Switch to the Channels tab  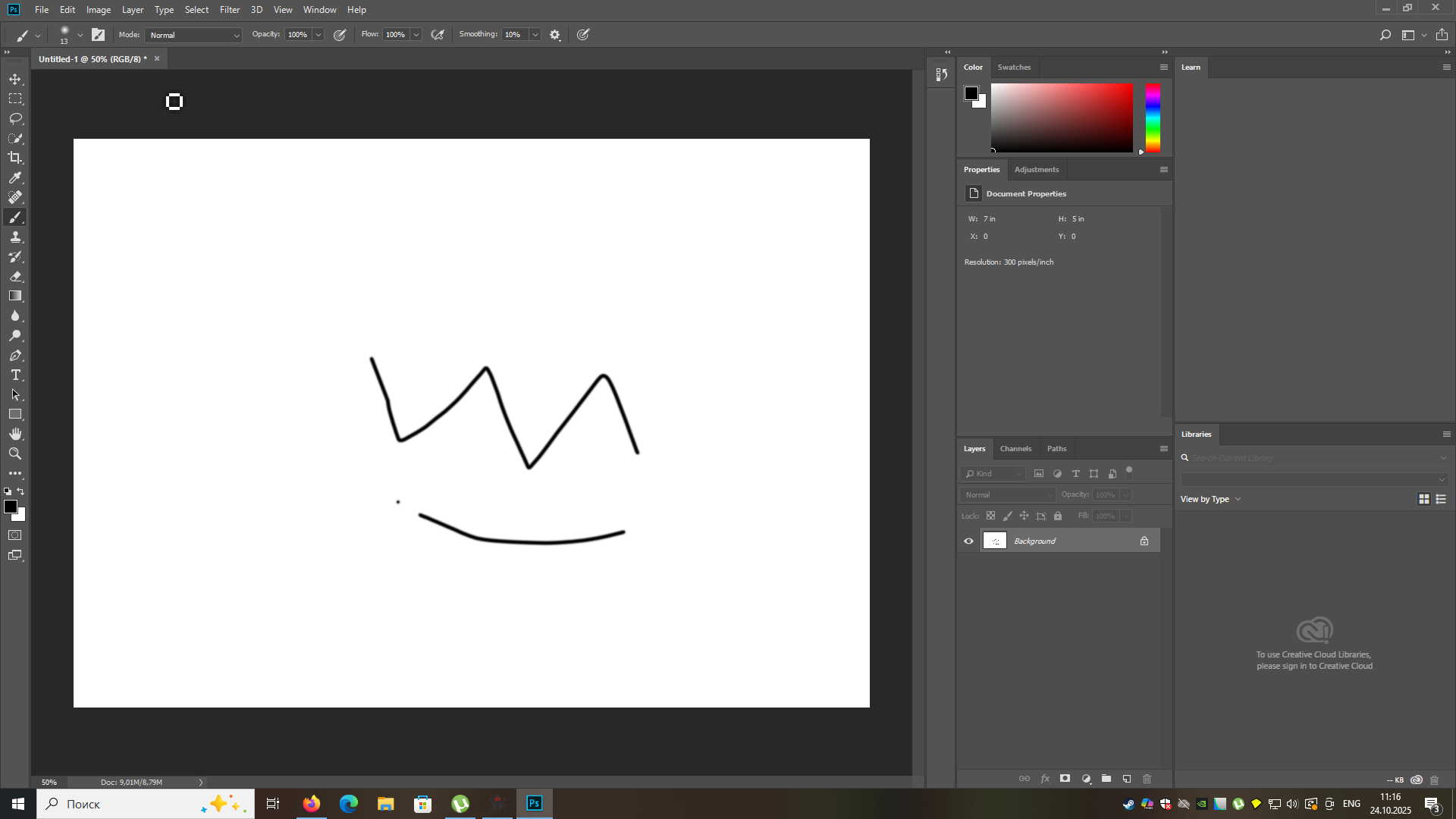1015,449
